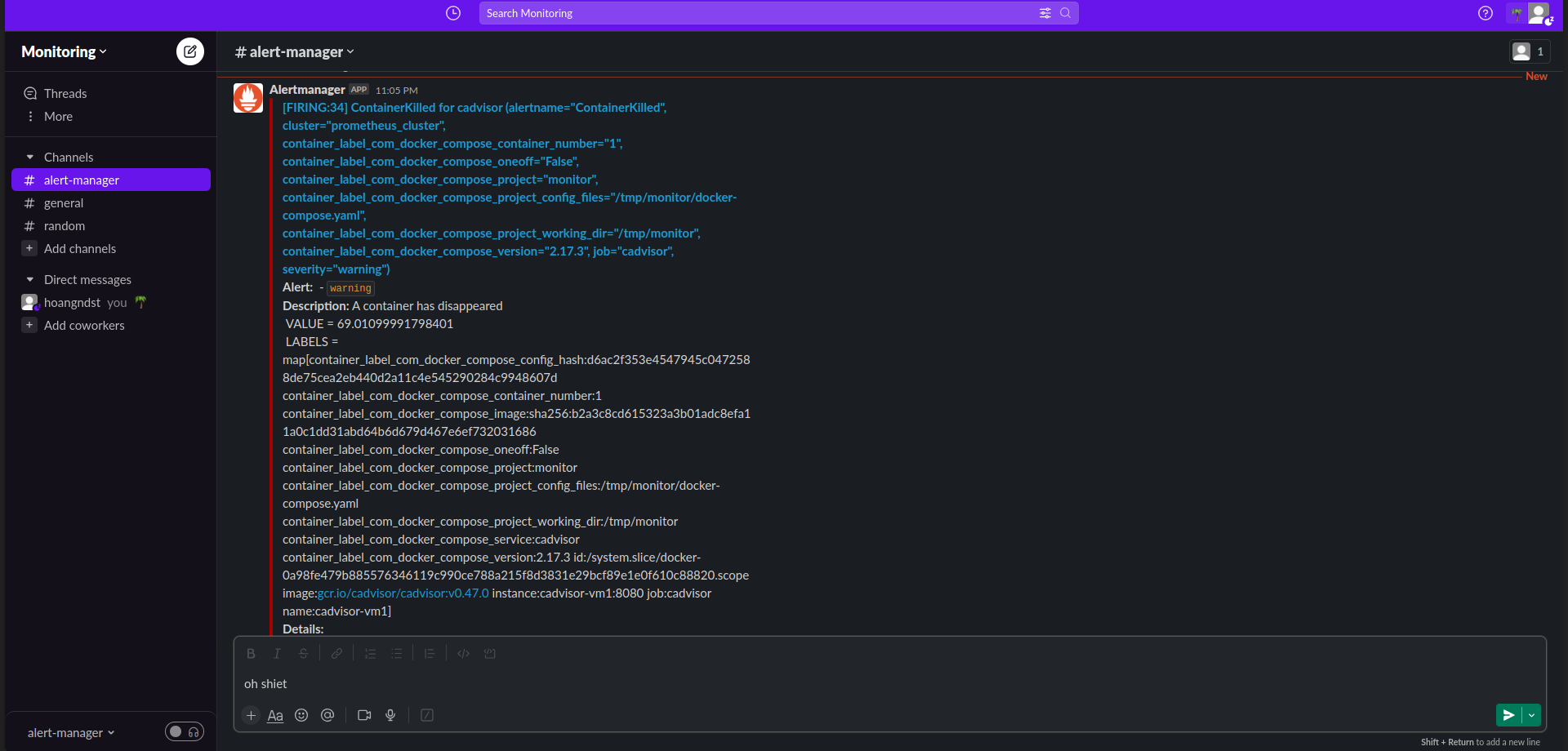Click the Alertmanager sender name
Viewport: 1568px width, 751px height.
[307, 90]
